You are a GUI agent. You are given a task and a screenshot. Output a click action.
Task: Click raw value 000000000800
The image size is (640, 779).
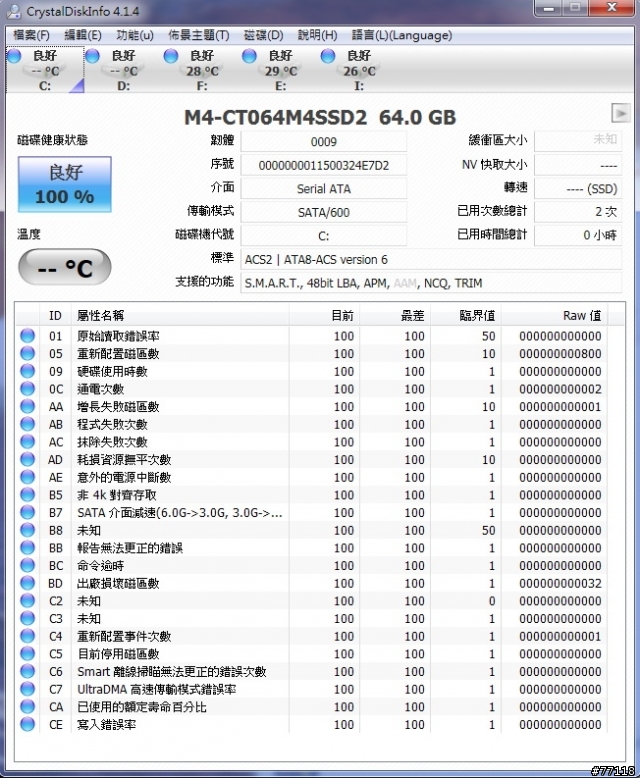point(560,354)
